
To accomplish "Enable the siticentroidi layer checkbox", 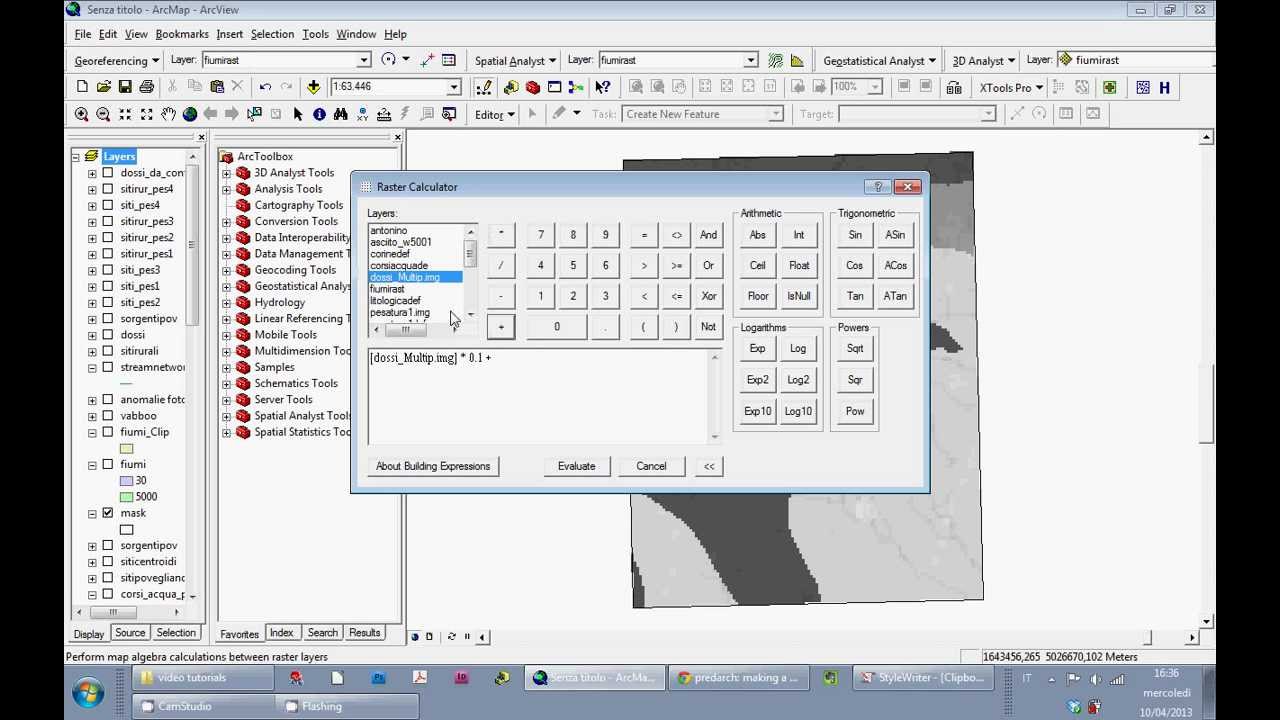I will [108, 561].
